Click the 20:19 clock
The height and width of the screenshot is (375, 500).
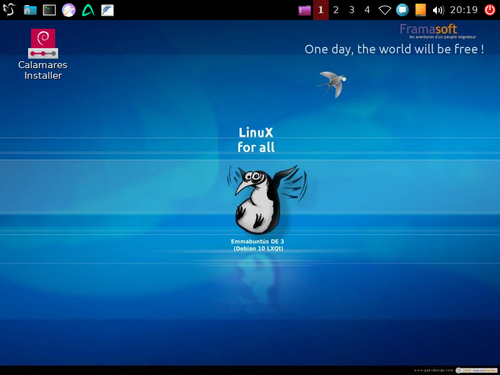(x=464, y=10)
